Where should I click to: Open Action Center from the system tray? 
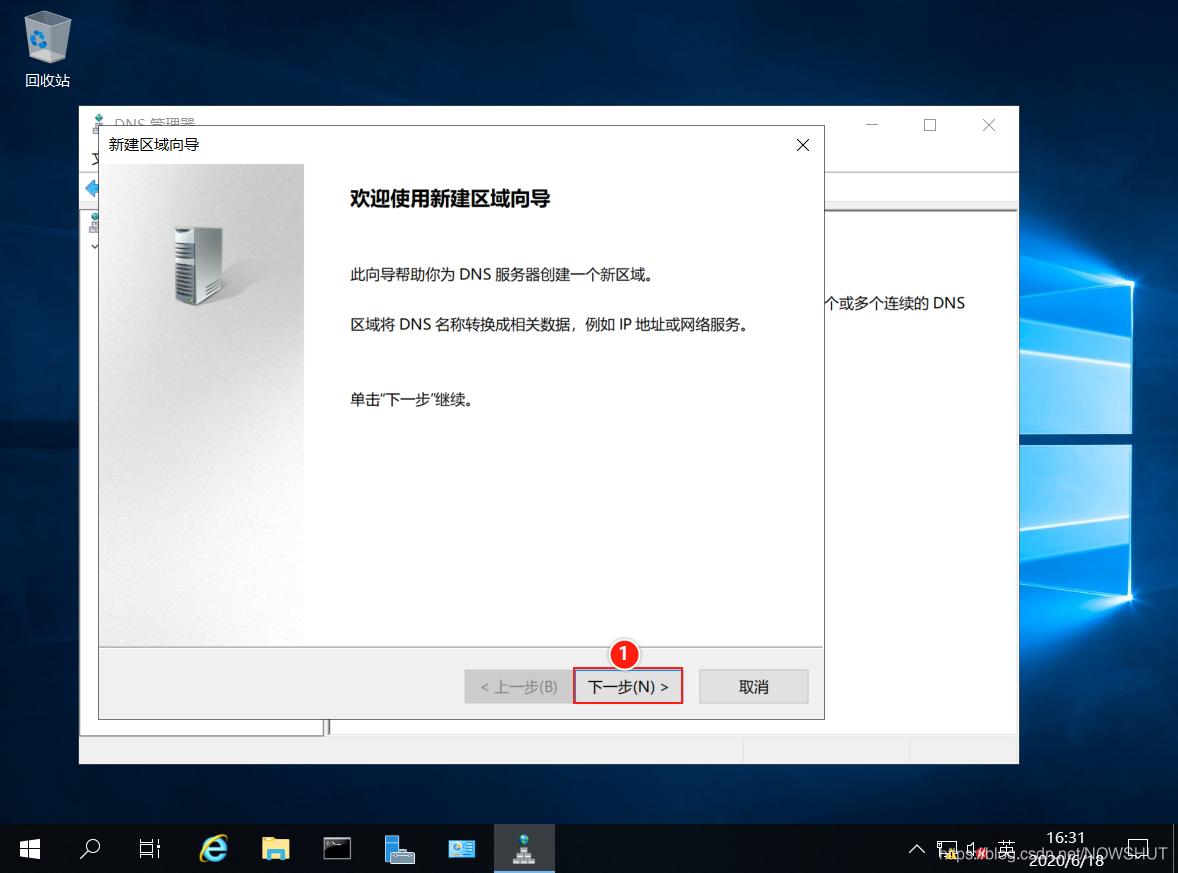[1138, 848]
